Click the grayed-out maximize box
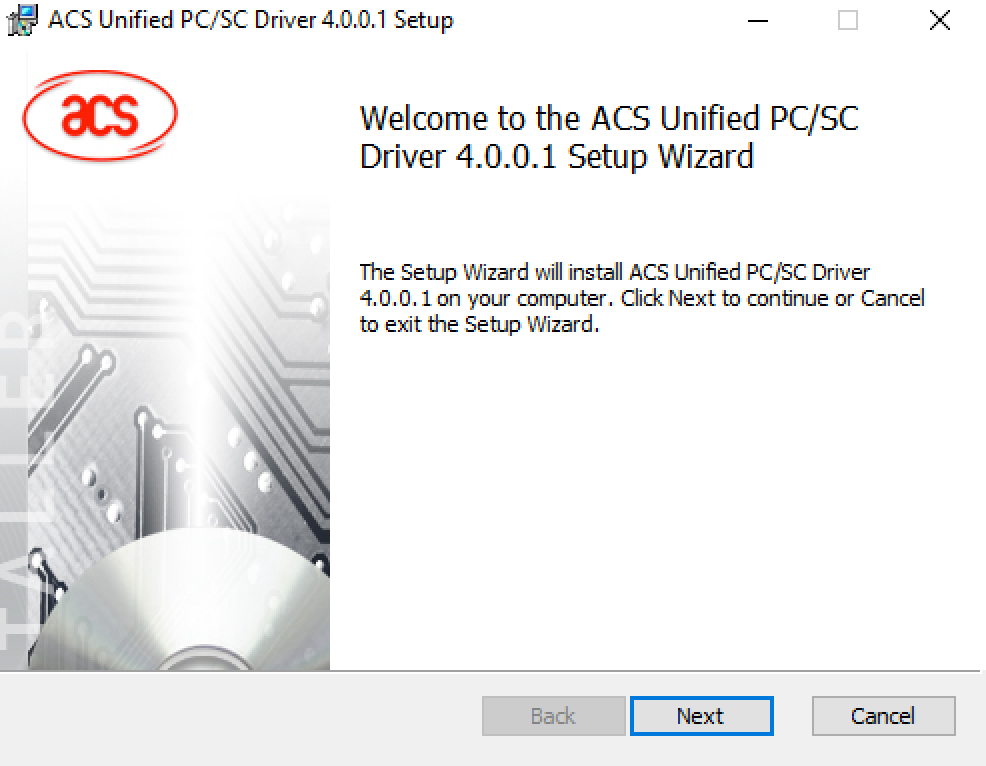986x766 pixels. [848, 20]
